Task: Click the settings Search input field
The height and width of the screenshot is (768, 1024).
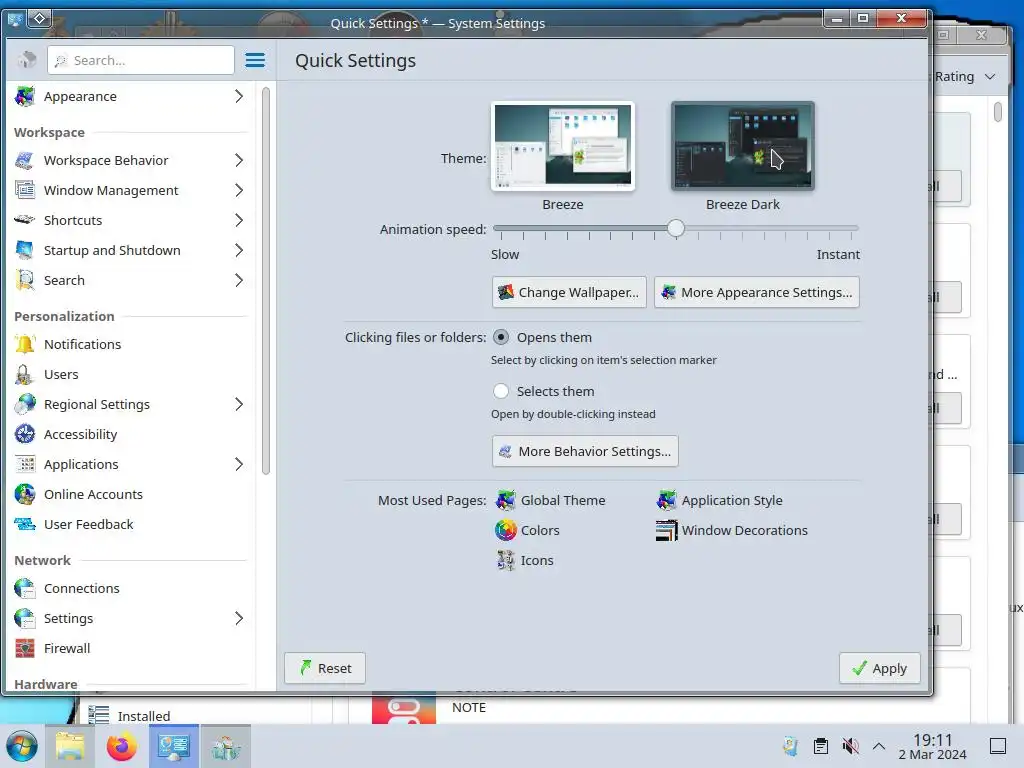Action: [141, 60]
